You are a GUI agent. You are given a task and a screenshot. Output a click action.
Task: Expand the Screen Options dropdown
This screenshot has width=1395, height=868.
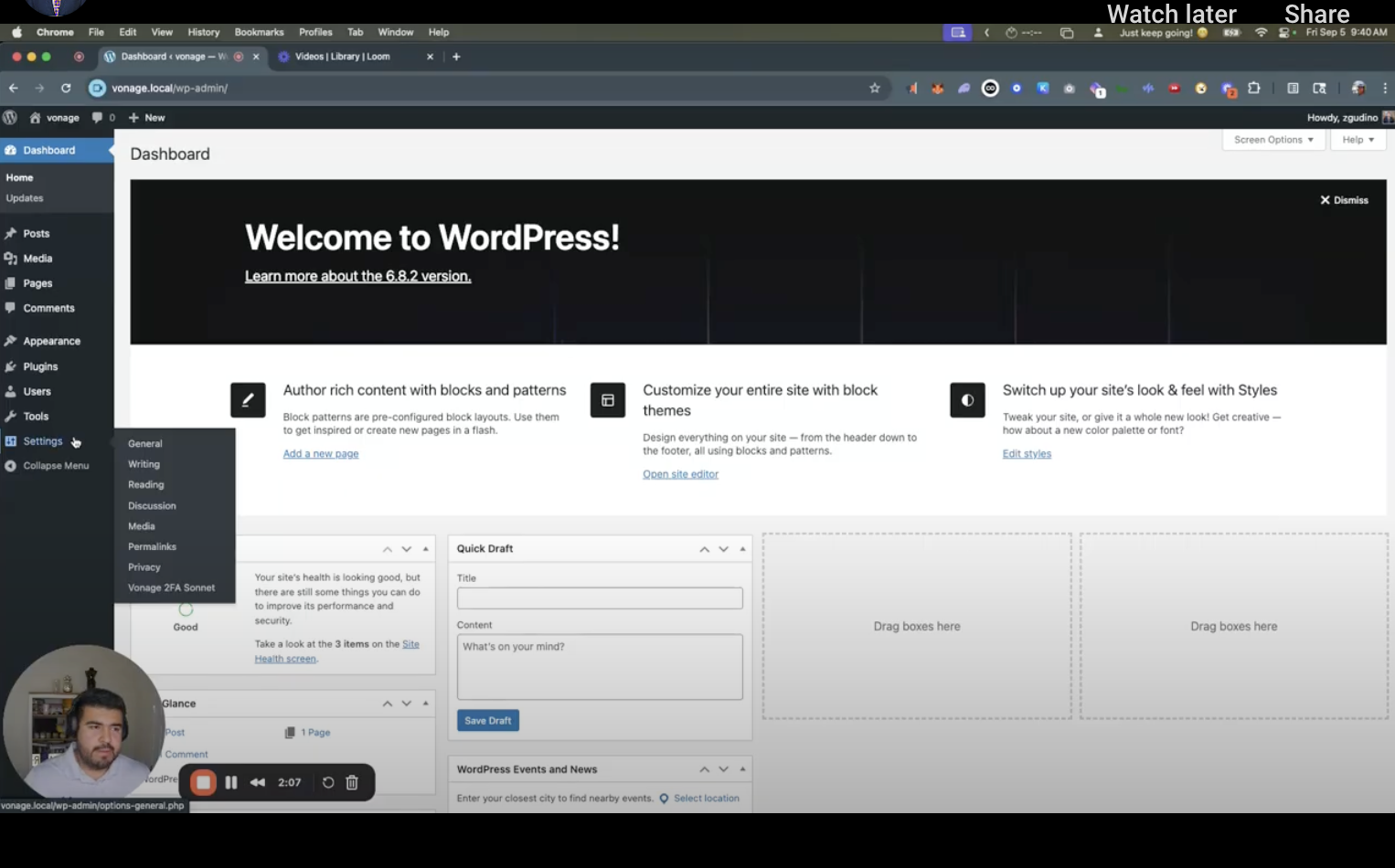[1273, 140]
